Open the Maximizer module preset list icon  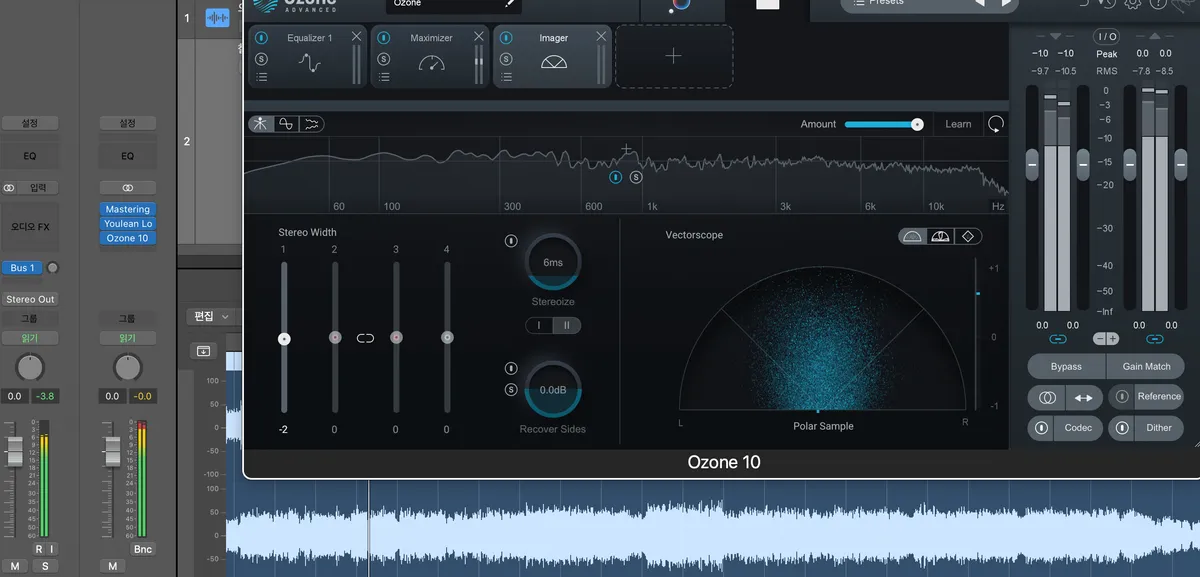tap(383, 76)
